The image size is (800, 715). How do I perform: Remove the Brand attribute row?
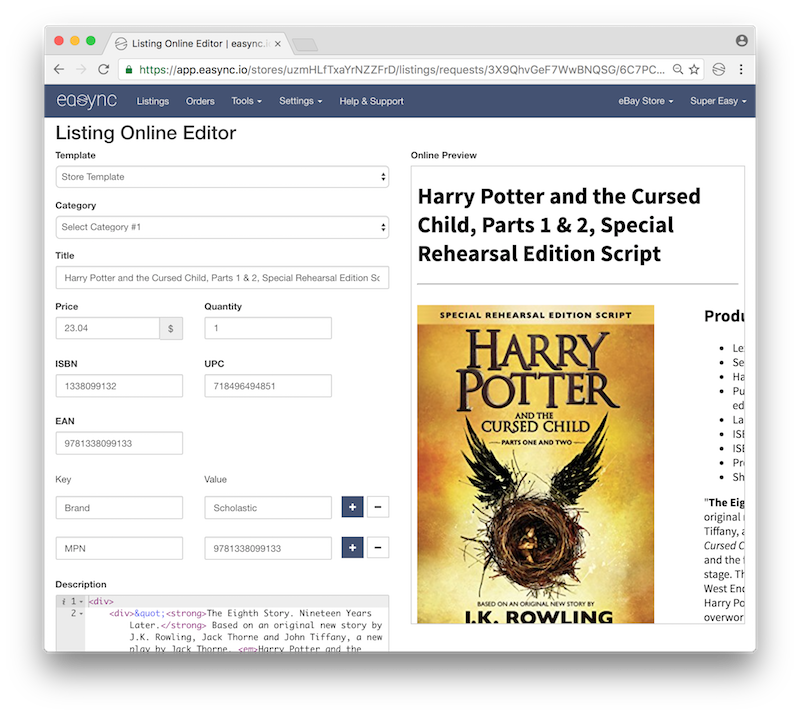tap(378, 507)
